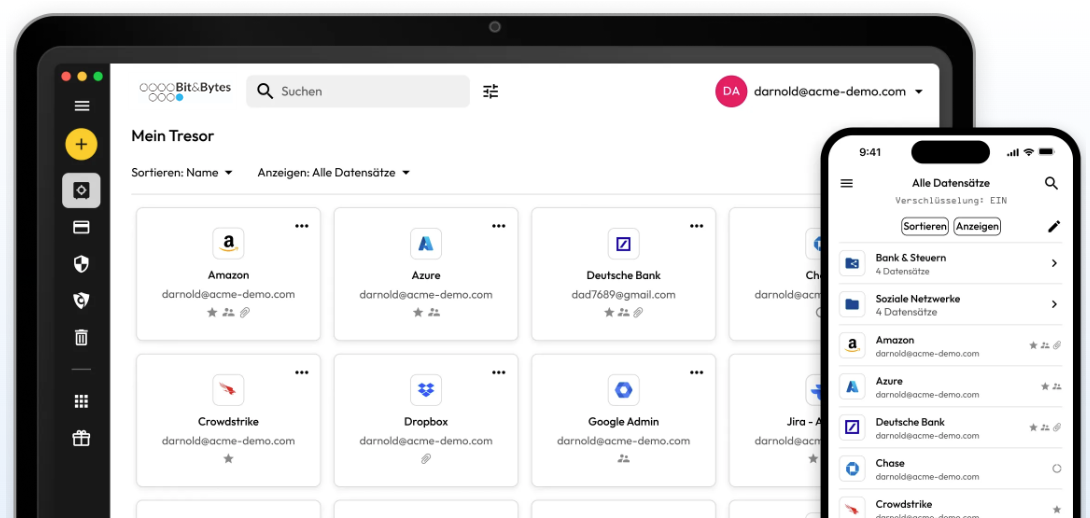Click inside the Suchen search field
Viewport: 1090px width, 518px height.
pos(358,91)
